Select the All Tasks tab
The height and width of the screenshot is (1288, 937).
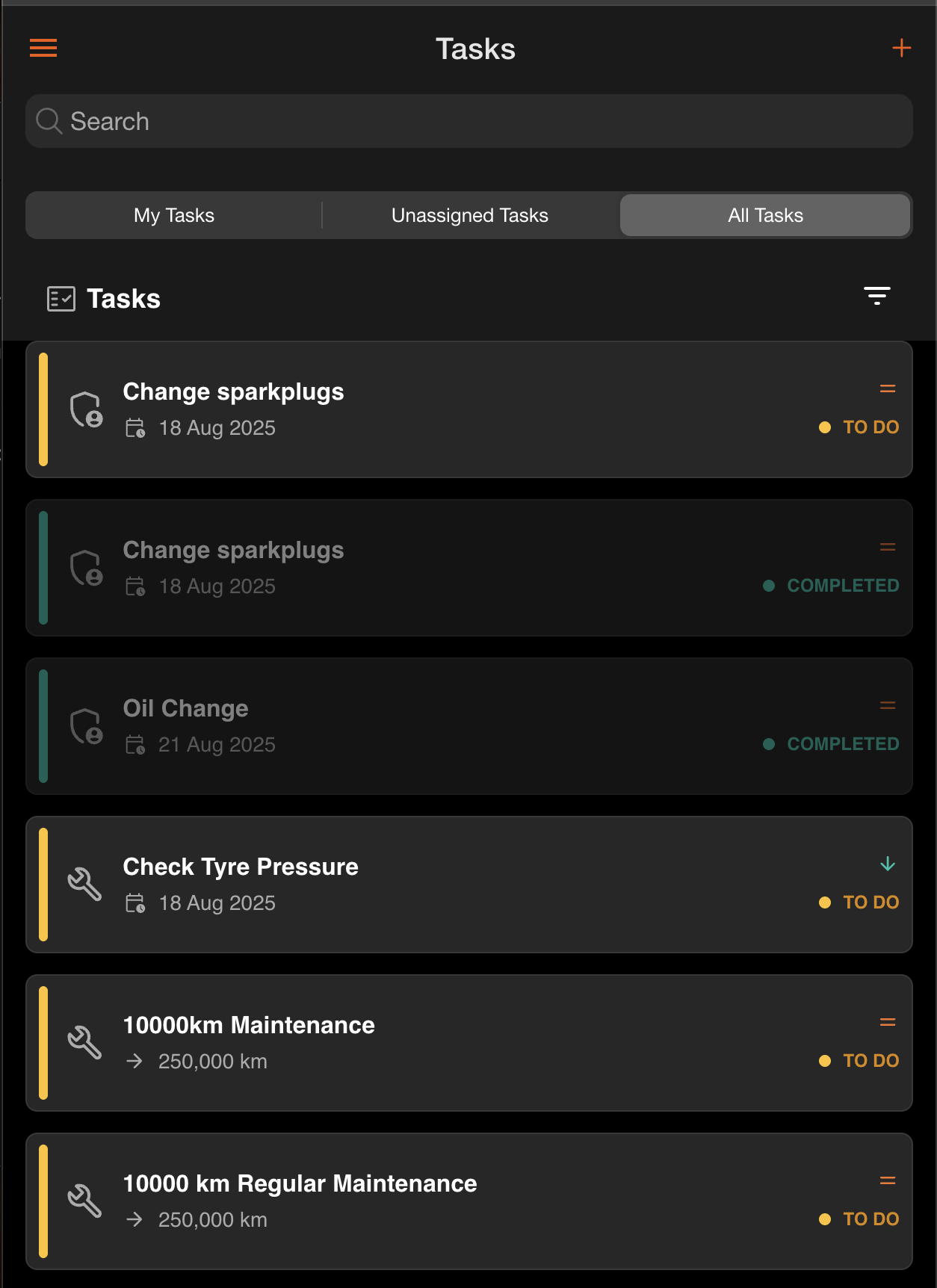pos(765,215)
